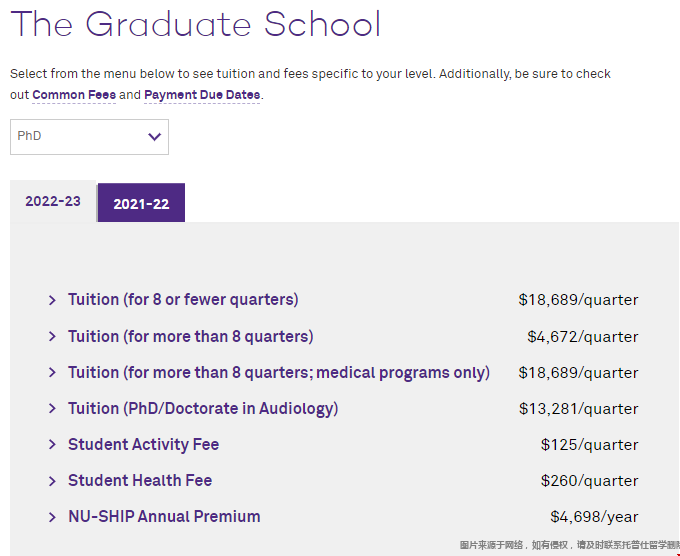The image size is (680, 556).
Task: Expand the Tuition (for more than 8 quarters) label
Action: pos(190,336)
